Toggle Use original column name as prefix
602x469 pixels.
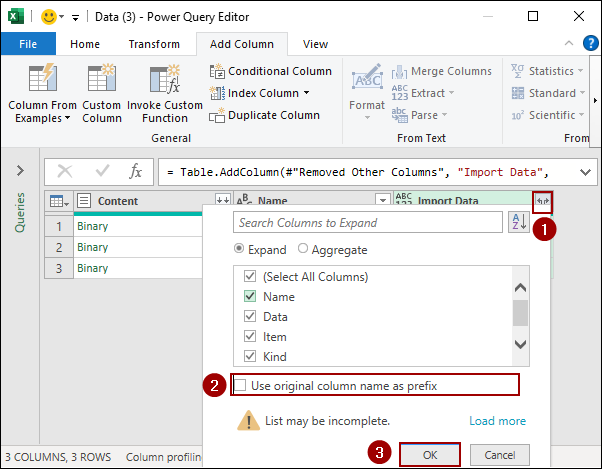241,385
